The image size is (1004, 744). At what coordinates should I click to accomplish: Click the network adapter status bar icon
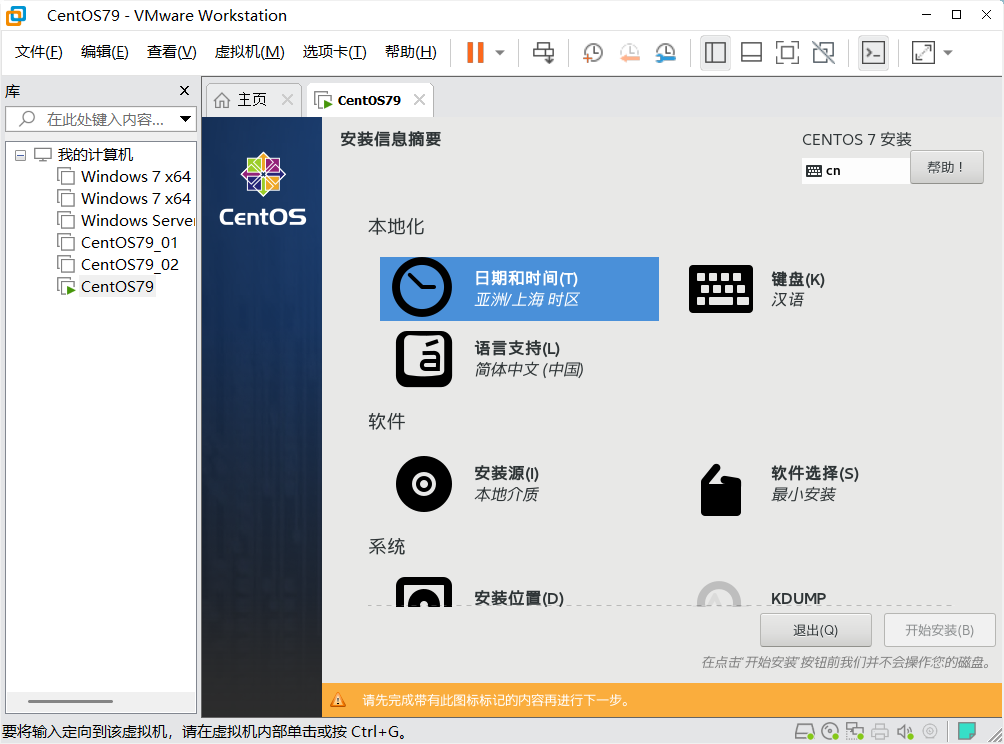pos(855,731)
